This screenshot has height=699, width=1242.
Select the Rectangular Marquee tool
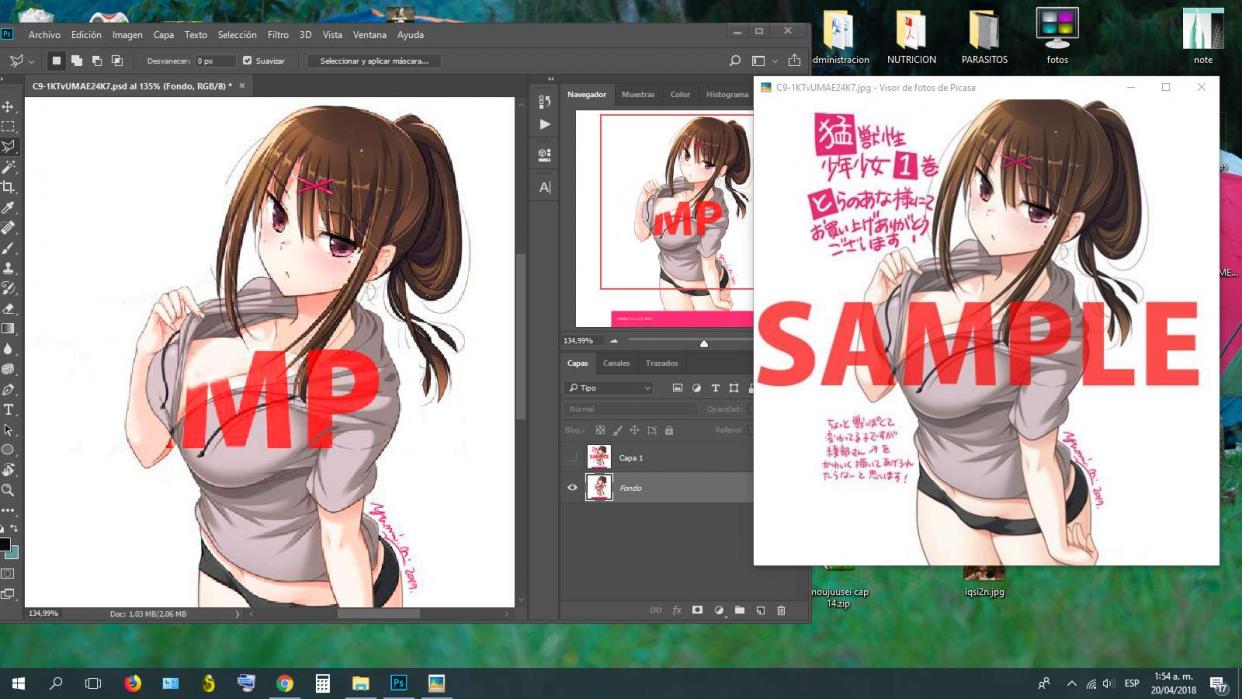tap(8, 127)
